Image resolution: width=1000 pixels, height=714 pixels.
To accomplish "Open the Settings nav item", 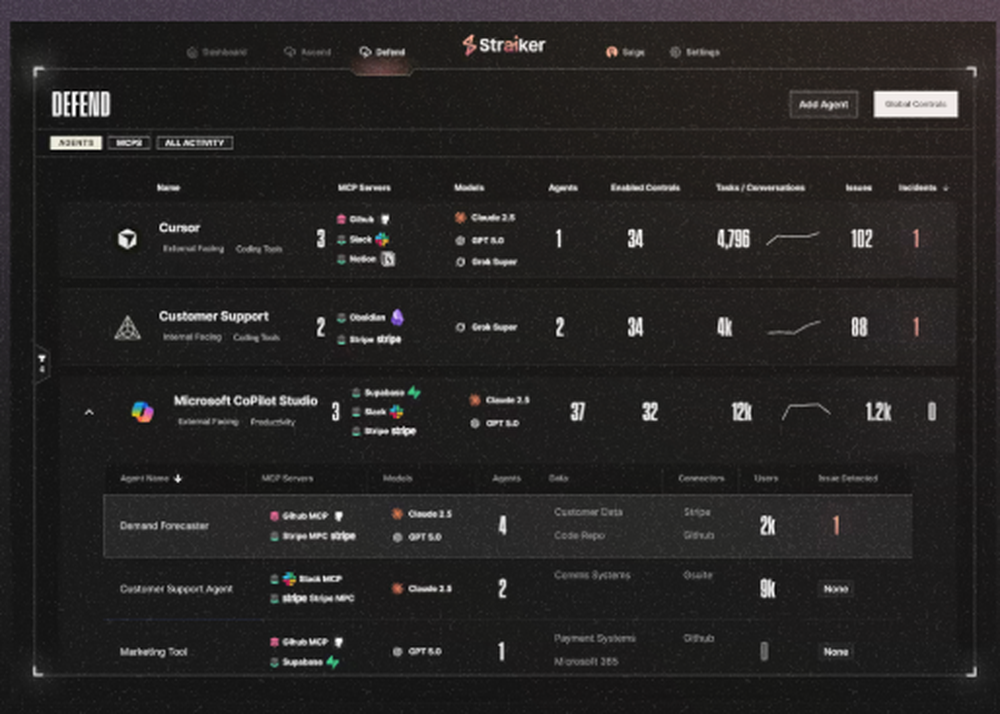I will coord(695,52).
